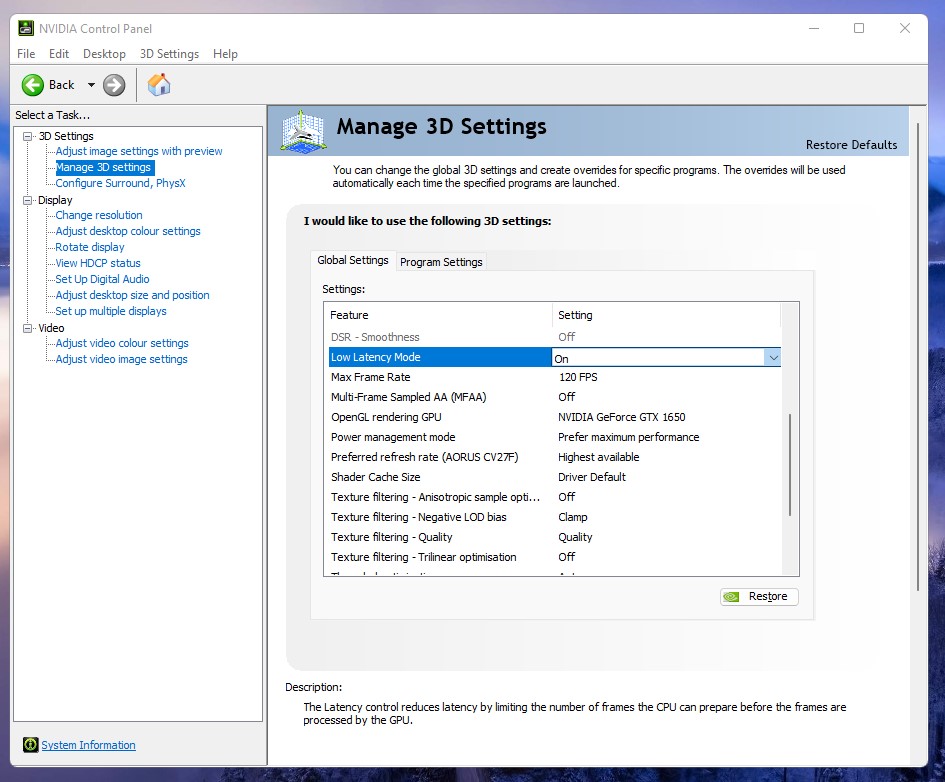Open the File menu
Viewport: 945px width, 782px height.
[x=26, y=54]
